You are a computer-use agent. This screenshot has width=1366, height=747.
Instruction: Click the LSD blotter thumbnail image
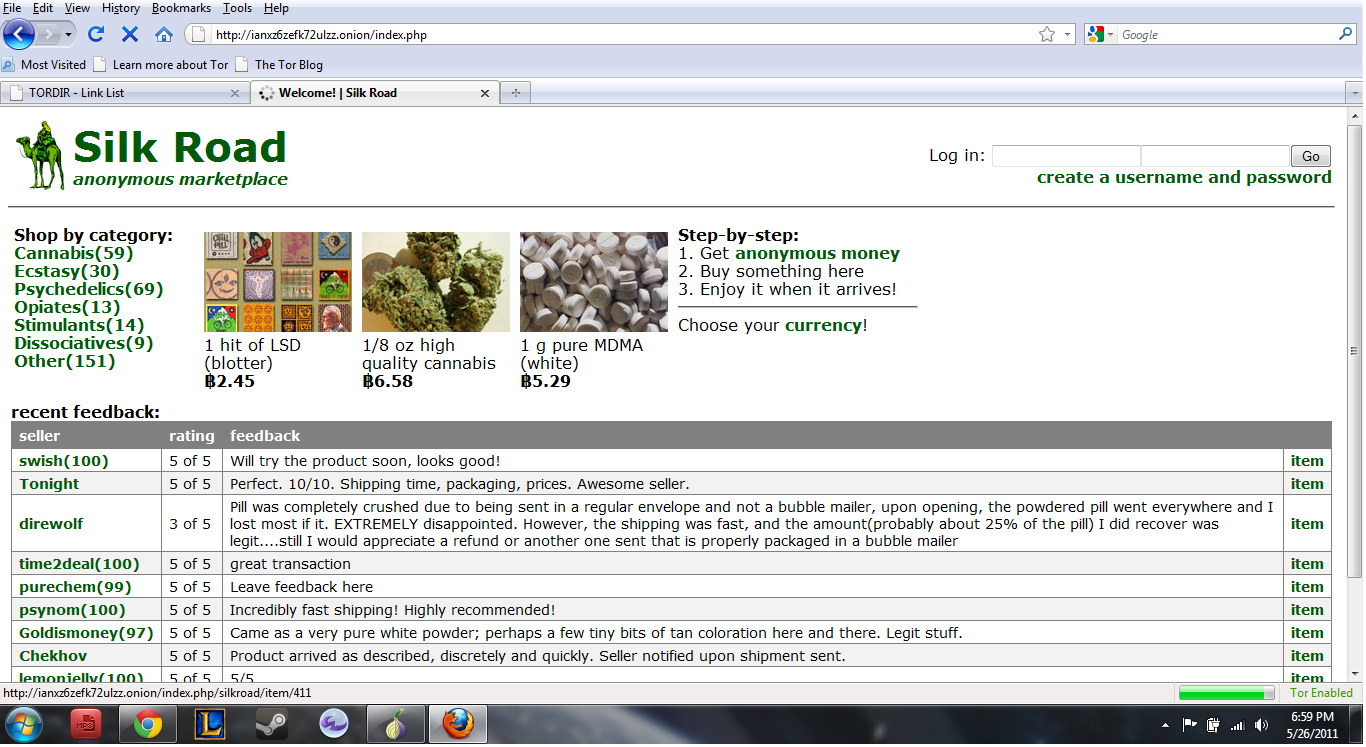coord(278,282)
